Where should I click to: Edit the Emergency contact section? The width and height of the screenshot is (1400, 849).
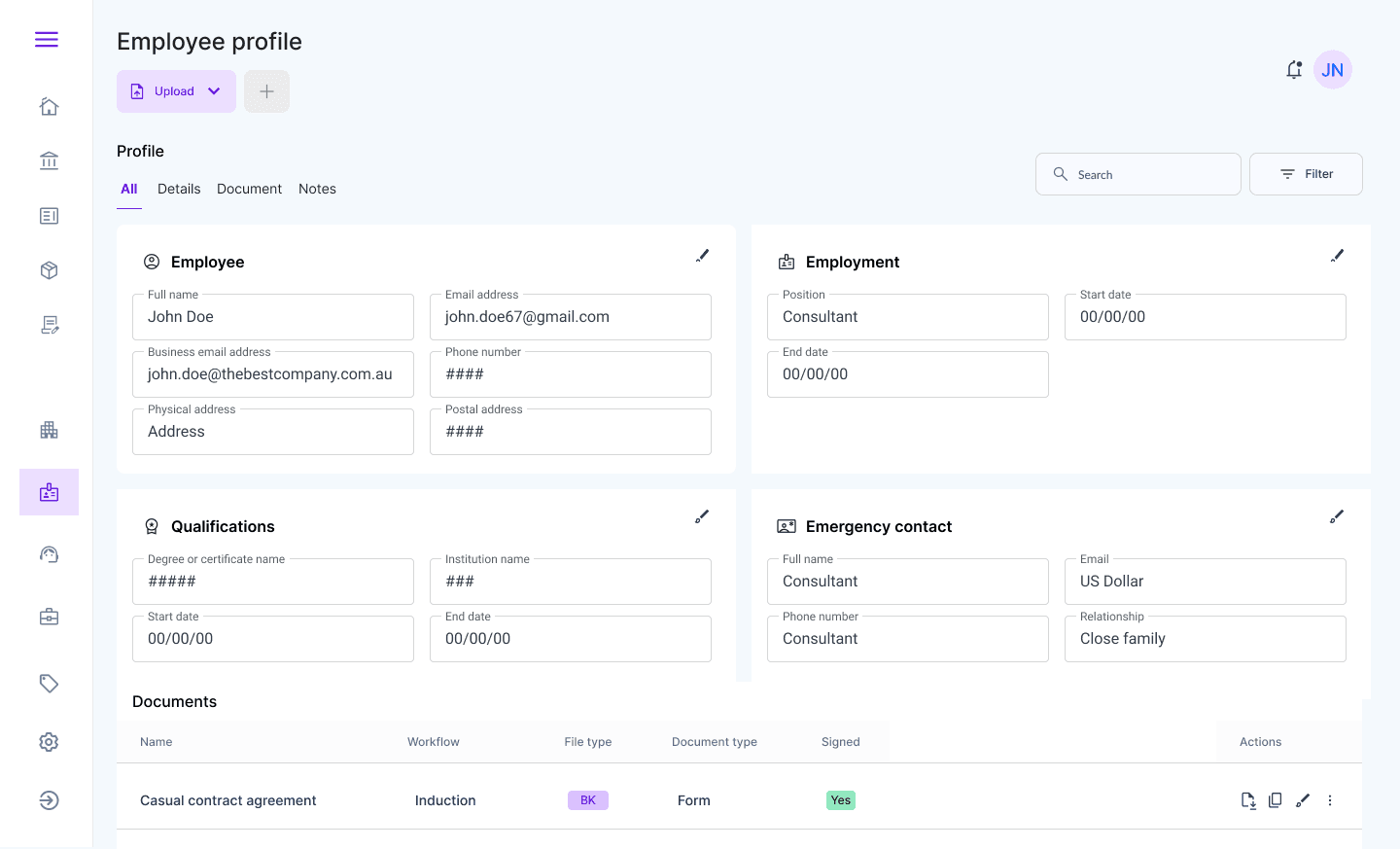[1338, 516]
